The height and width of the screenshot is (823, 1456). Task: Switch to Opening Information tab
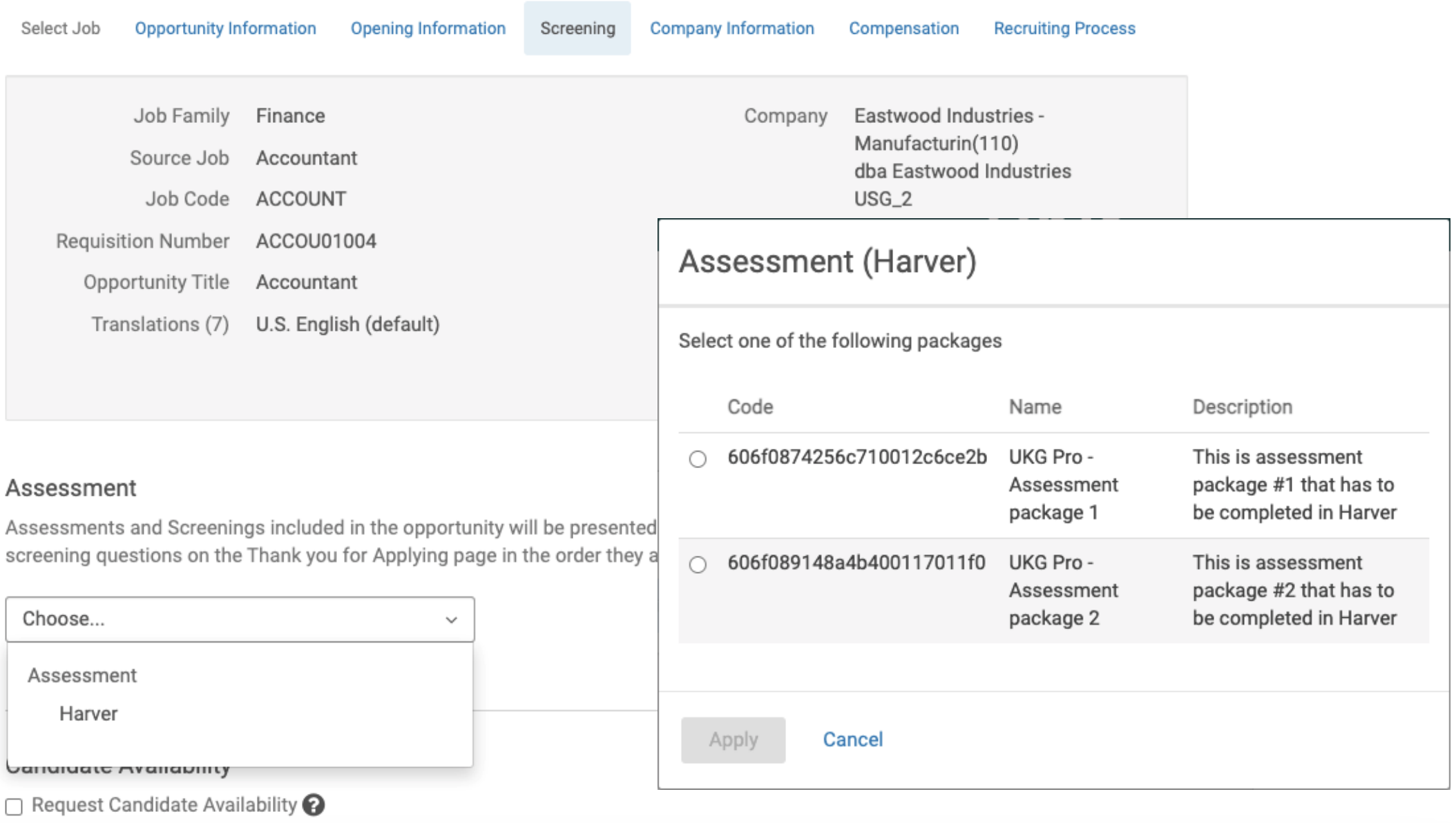[428, 28]
